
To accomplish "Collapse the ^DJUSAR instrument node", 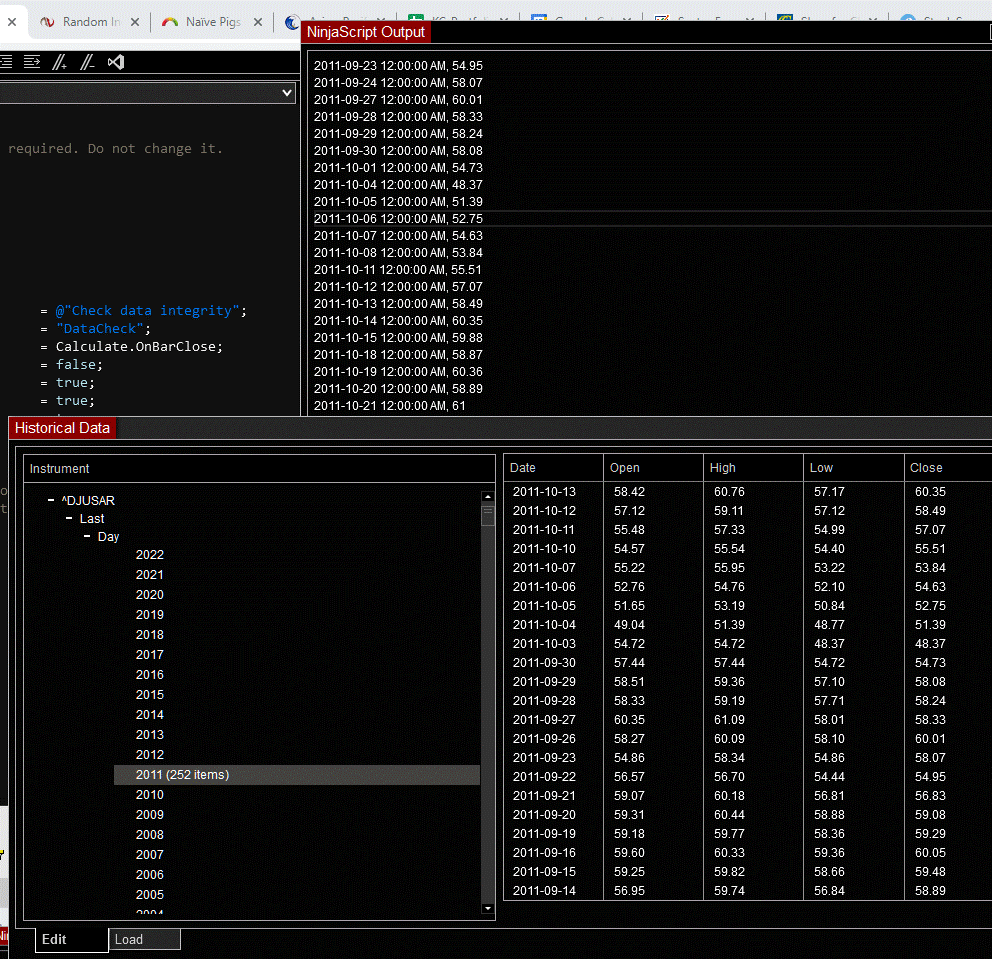I will coord(51,500).
